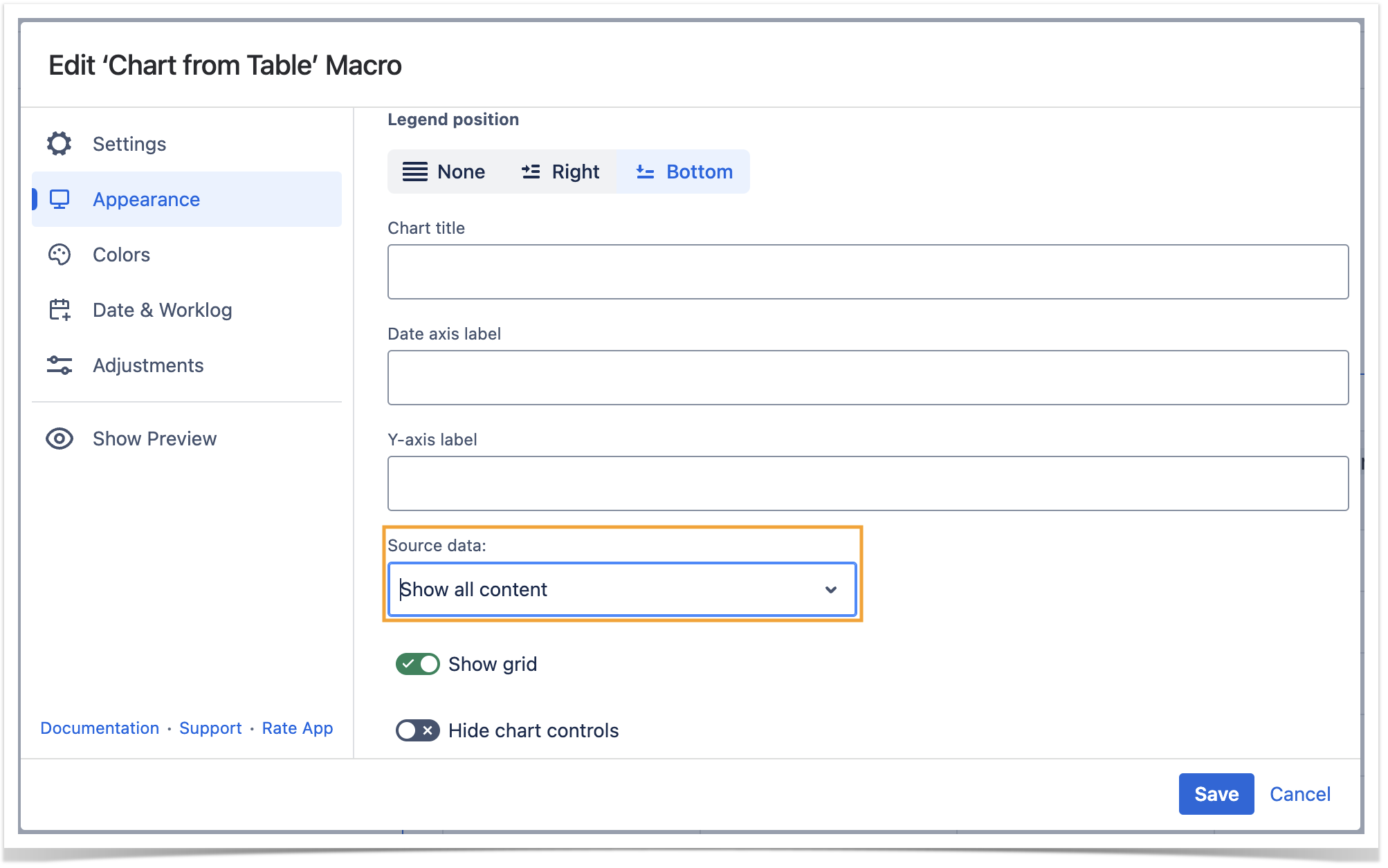Screen dimensions: 1388x868
Task: Click into the Y-axis label field
Action: 867,483
